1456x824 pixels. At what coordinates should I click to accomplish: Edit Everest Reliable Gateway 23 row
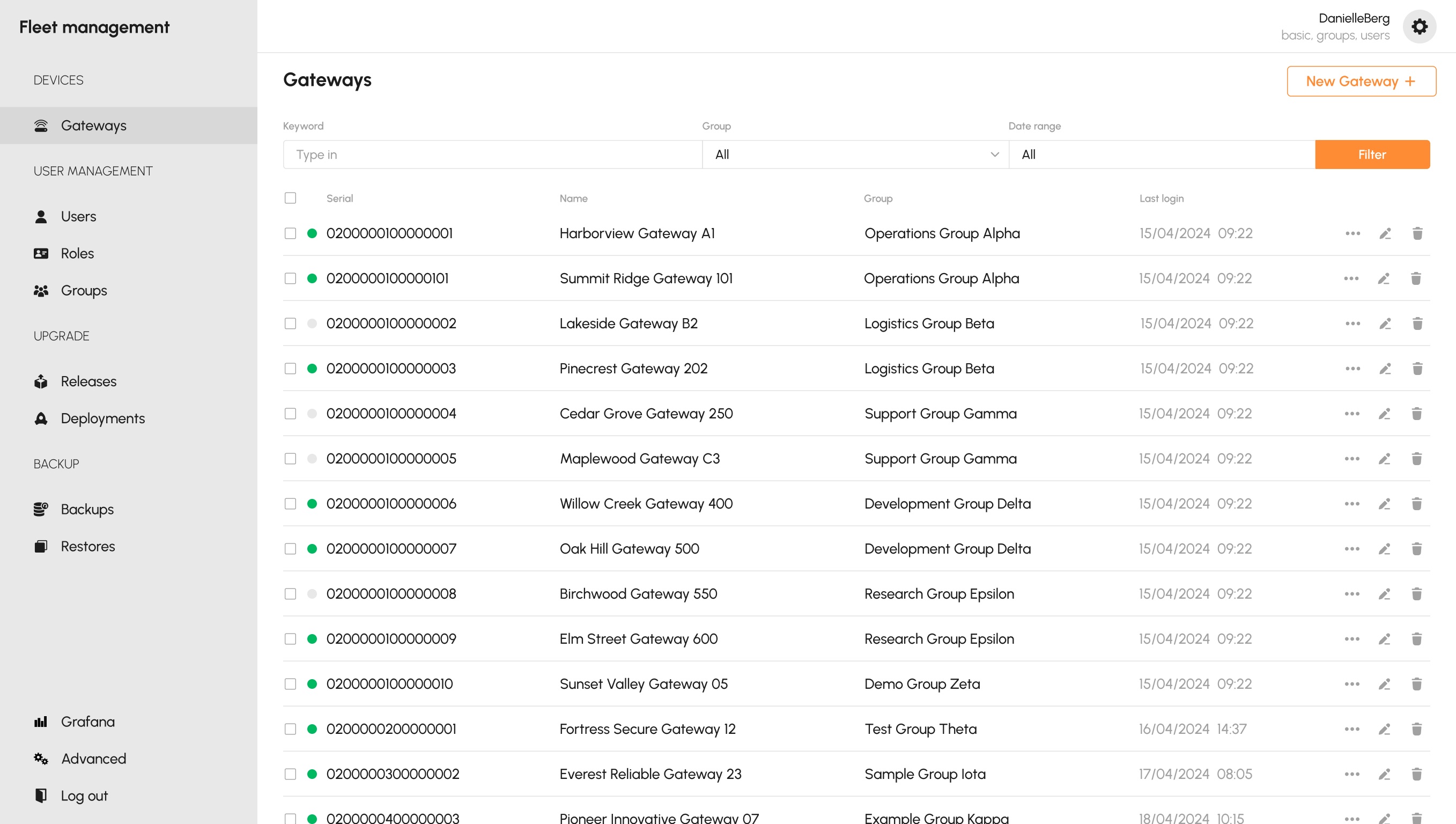click(1384, 774)
